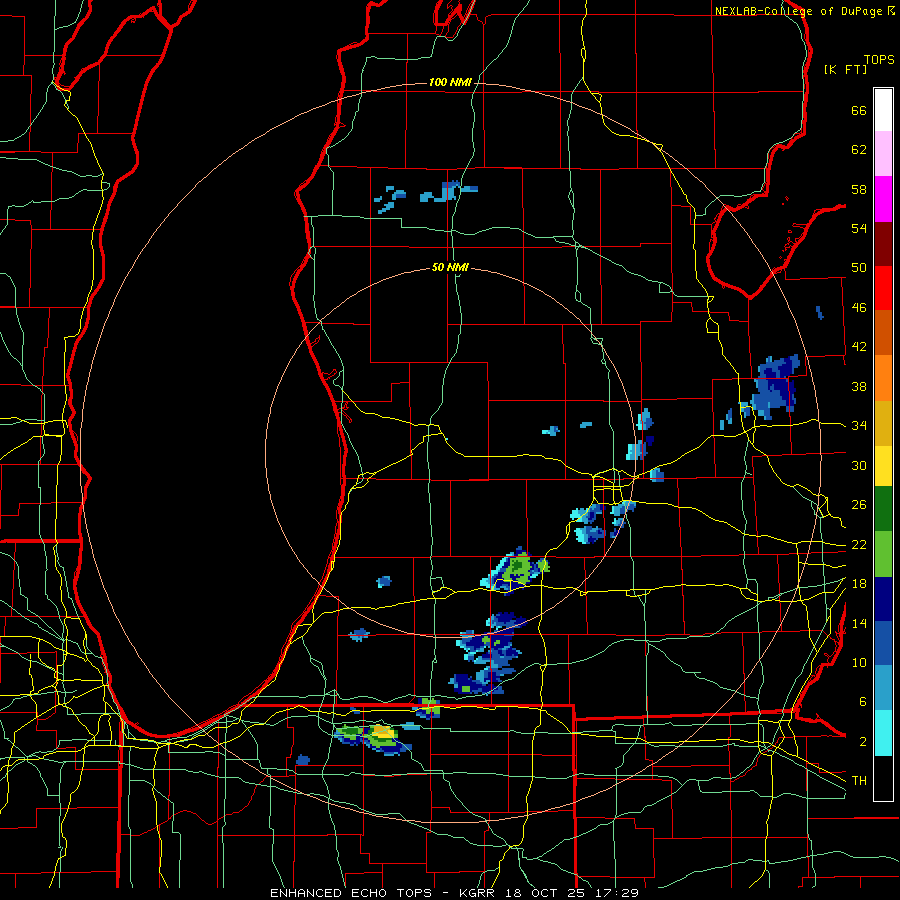Click the "TH" legend label
The width and height of the screenshot is (900, 900).
click(x=859, y=781)
